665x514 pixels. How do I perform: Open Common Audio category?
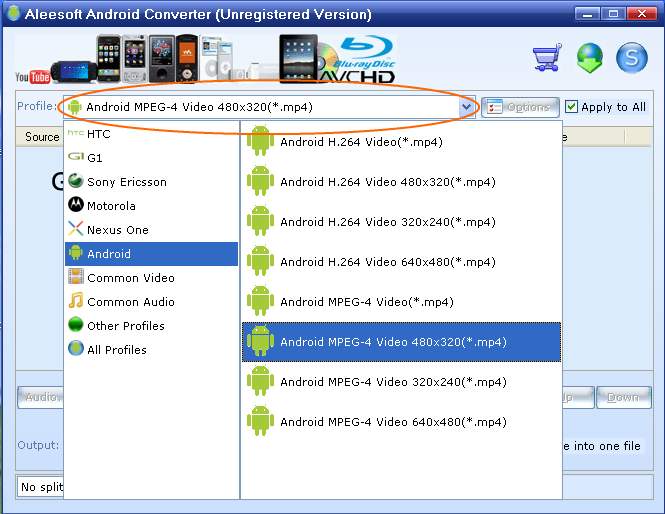[151, 302]
